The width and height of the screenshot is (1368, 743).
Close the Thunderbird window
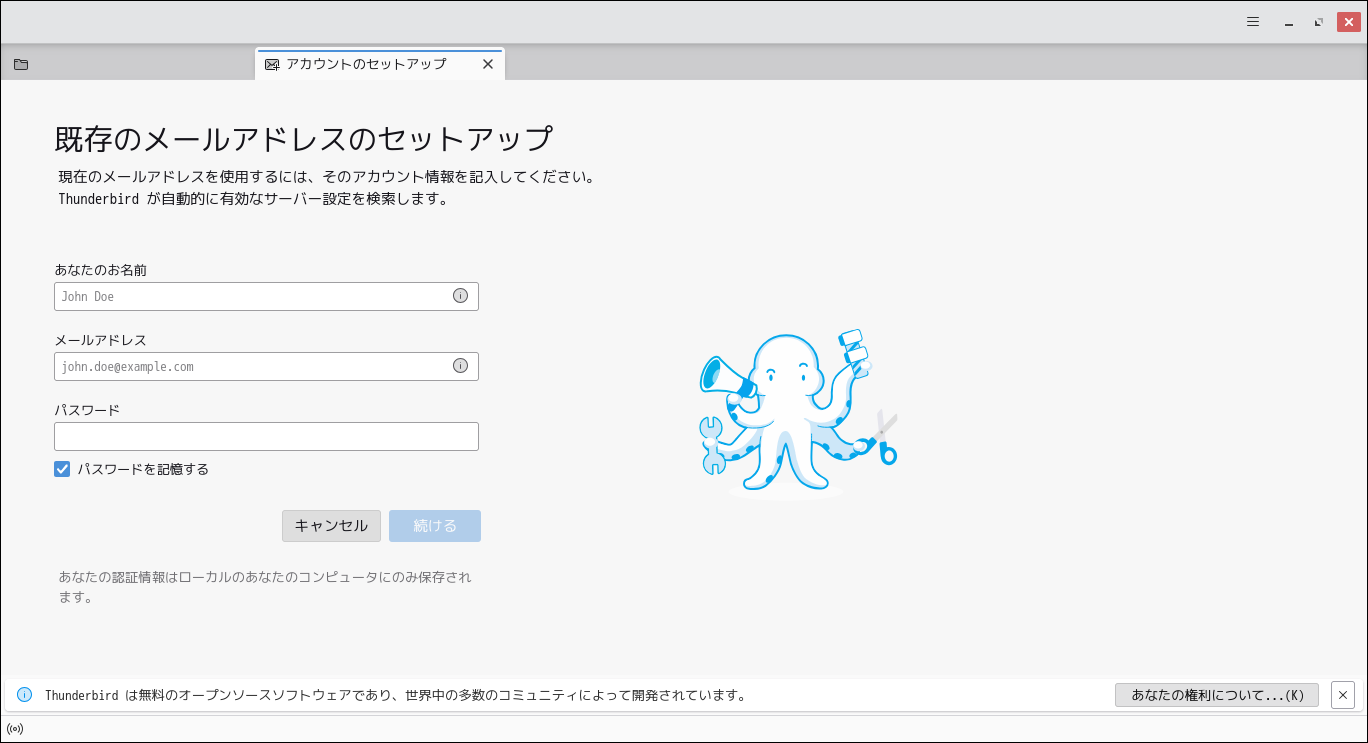point(1349,22)
